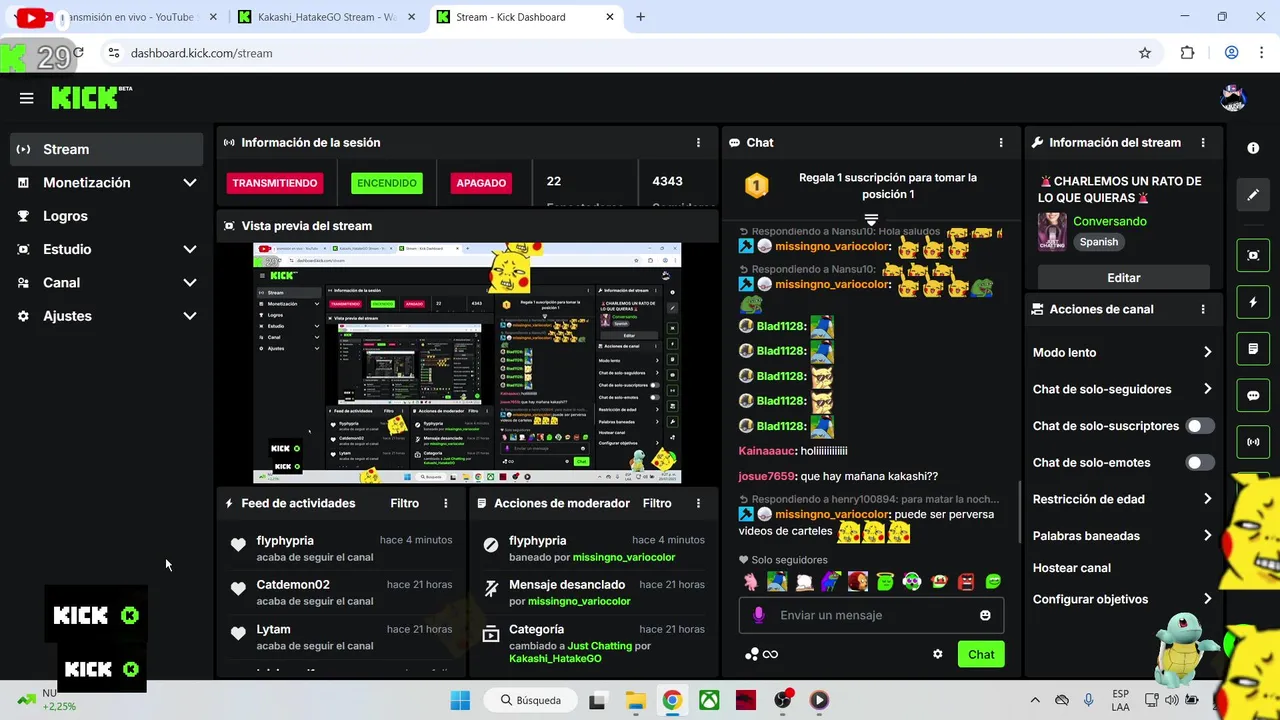Open the Información de la sesión options menu

click(698, 143)
